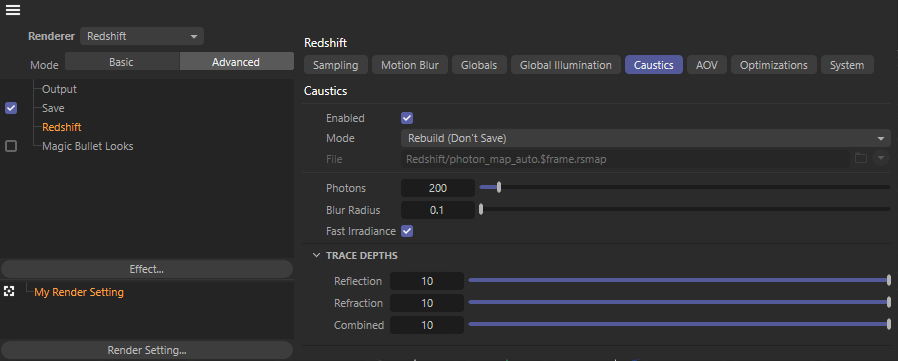Uncheck the Fast Irradiance checkbox
Image resolution: width=898 pixels, height=361 pixels.
pyautogui.click(x=407, y=231)
